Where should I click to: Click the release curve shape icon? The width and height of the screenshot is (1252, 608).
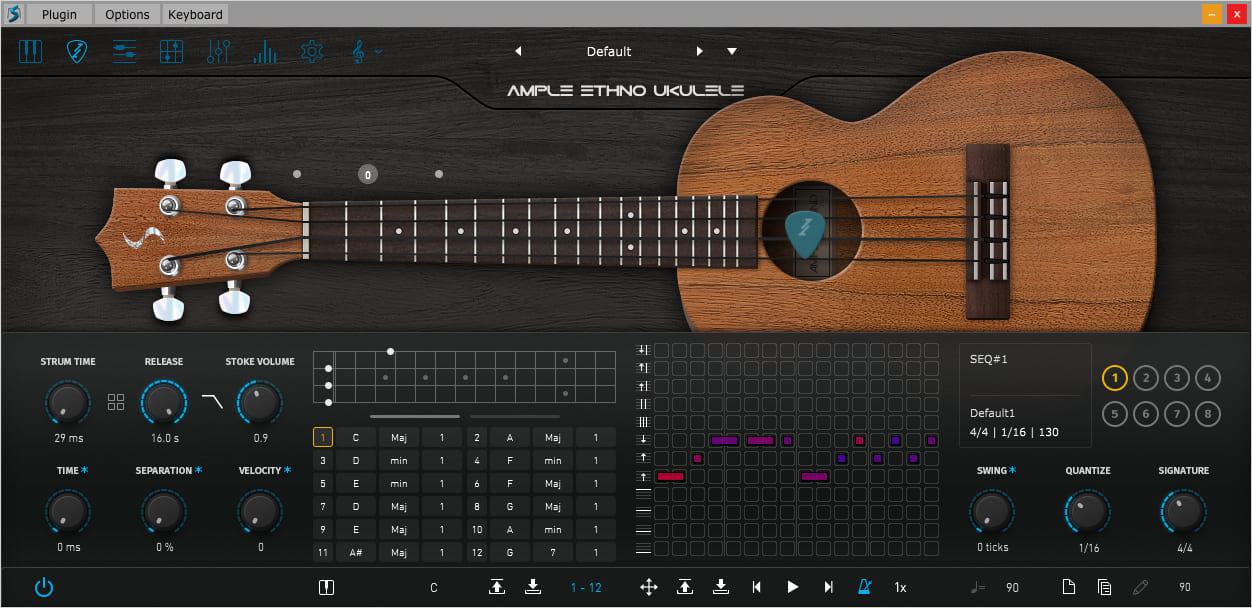click(x=212, y=401)
